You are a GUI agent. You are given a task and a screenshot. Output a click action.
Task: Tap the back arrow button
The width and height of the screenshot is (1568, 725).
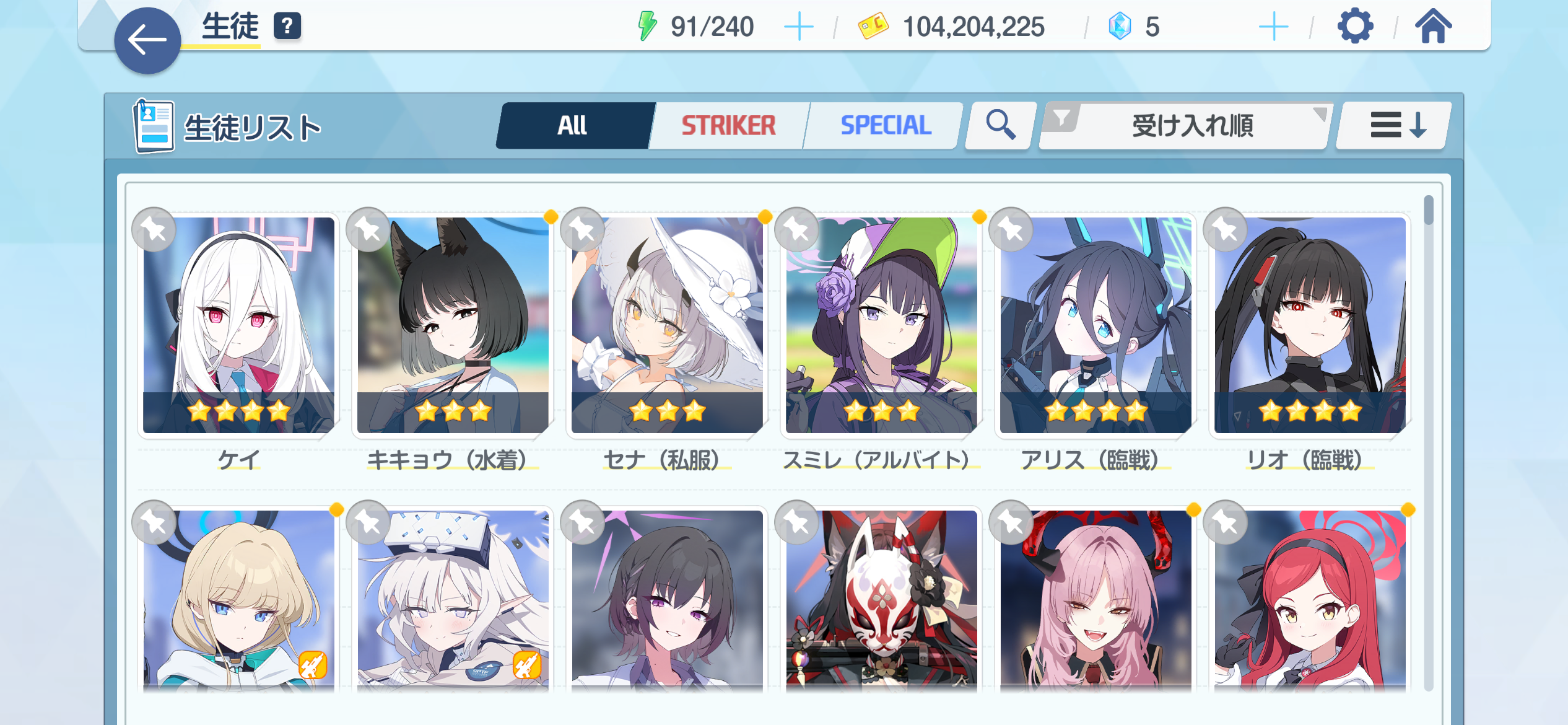[147, 41]
